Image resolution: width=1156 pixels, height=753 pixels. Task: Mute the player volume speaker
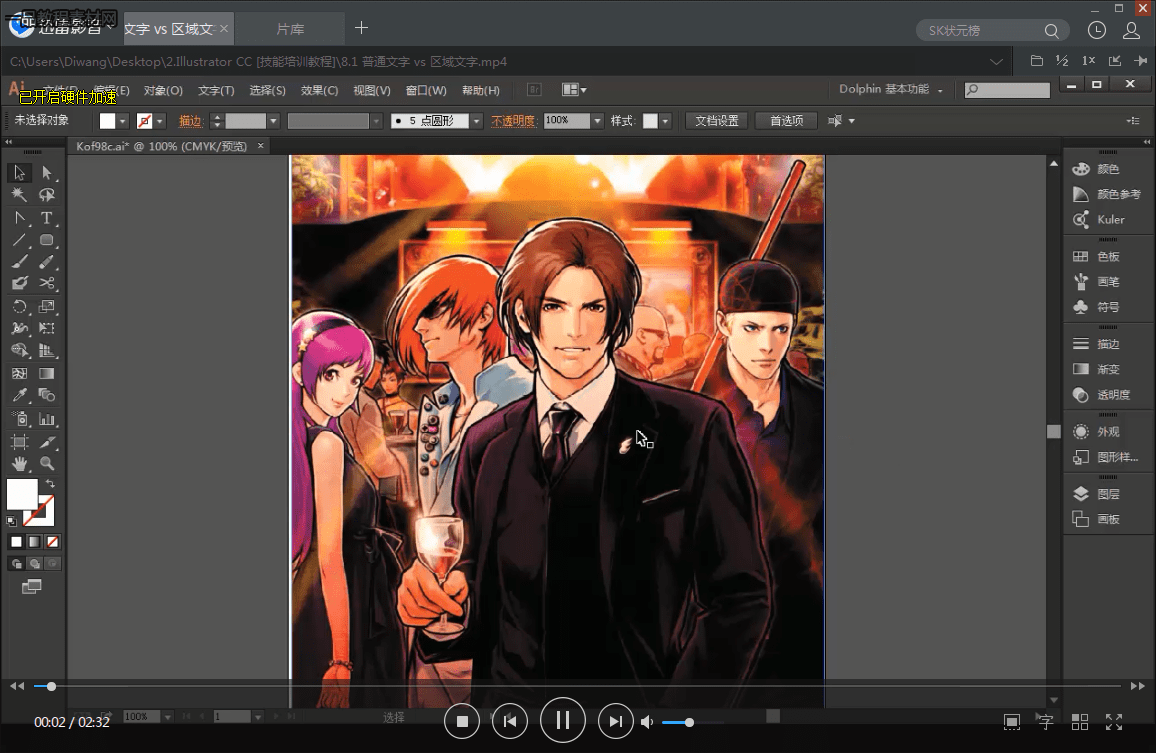point(647,722)
